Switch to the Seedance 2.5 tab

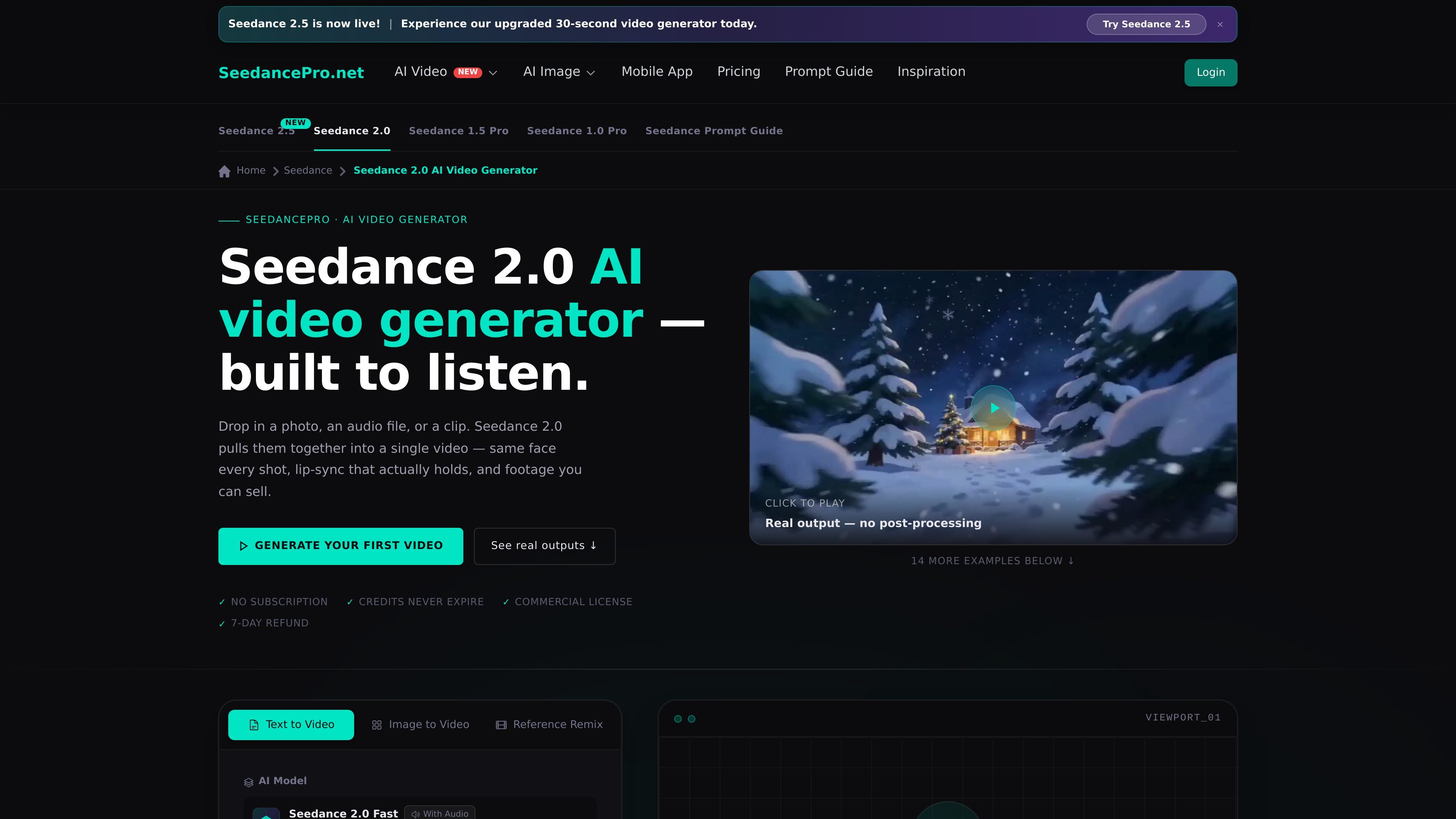tap(257, 131)
